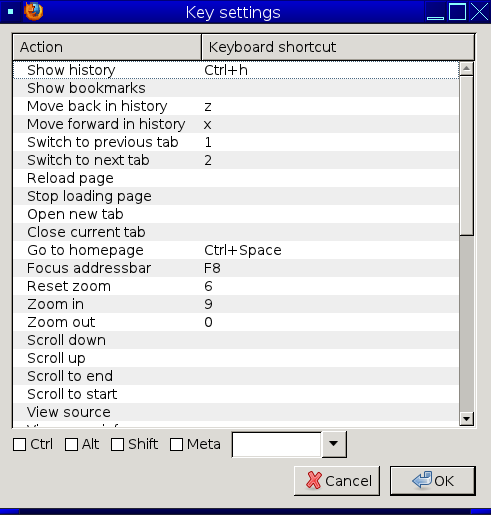Screen dimensions: 491x515
Task: Focus the key combo text field
Action: (277, 444)
